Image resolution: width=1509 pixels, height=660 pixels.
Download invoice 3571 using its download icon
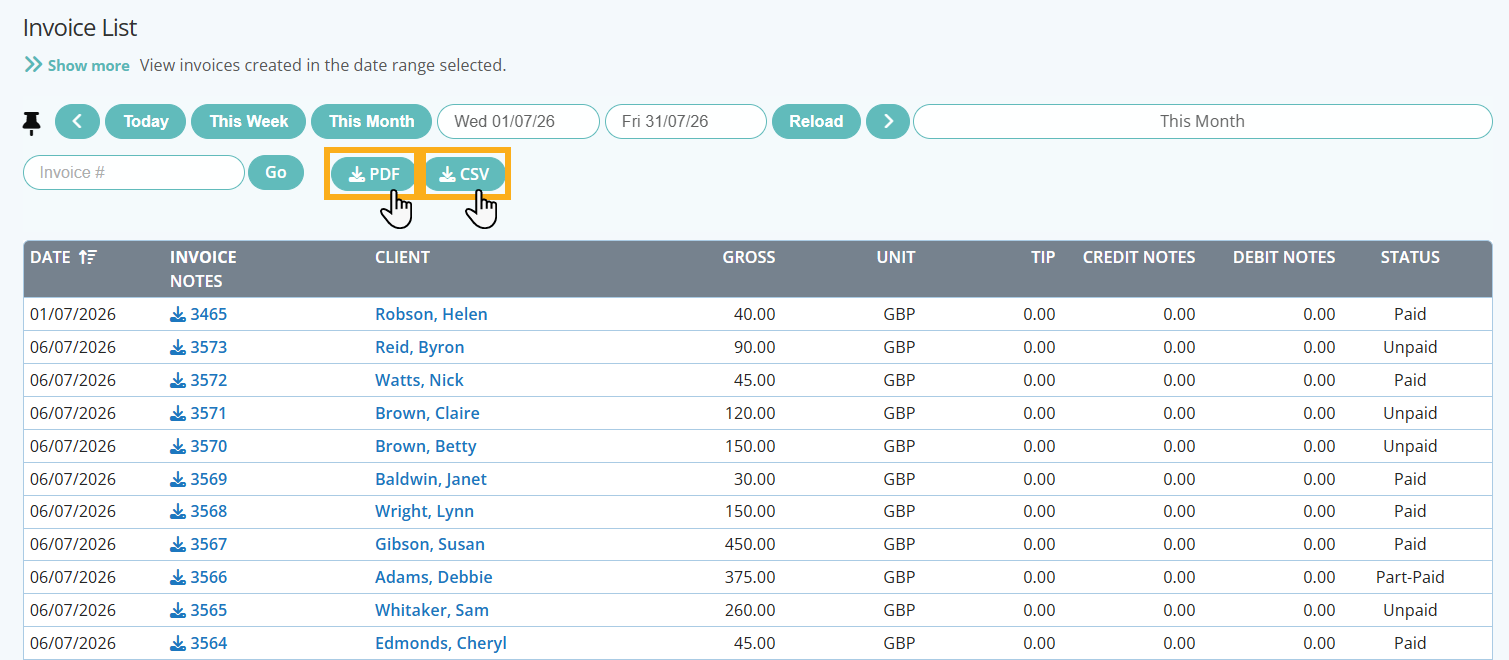coord(178,413)
